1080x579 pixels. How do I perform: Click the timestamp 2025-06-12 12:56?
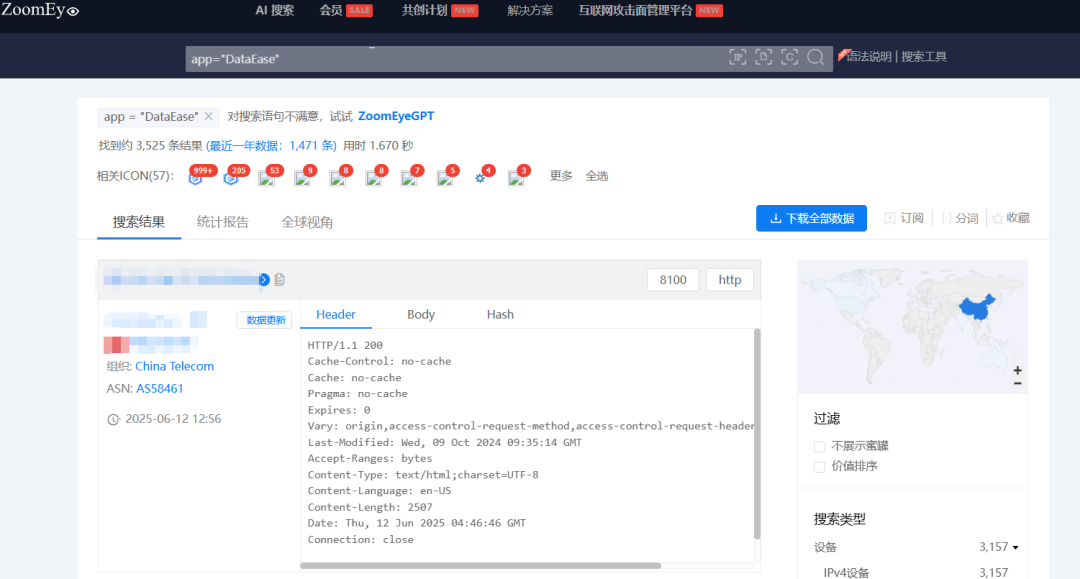click(x=173, y=419)
